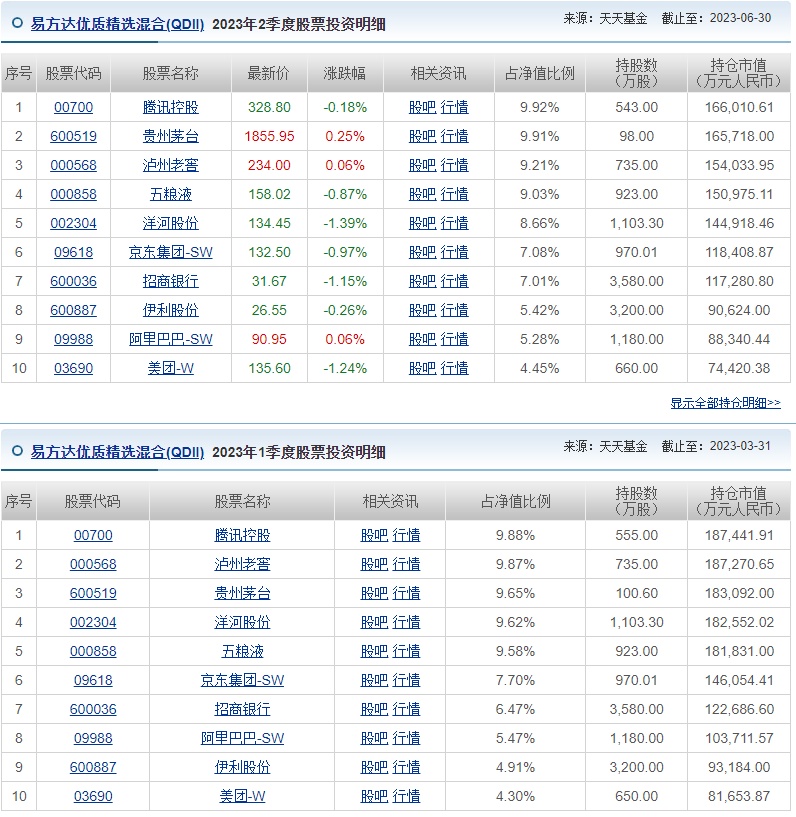Open 贵州茅台 stock name in the Q1 table

coord(243,593)
